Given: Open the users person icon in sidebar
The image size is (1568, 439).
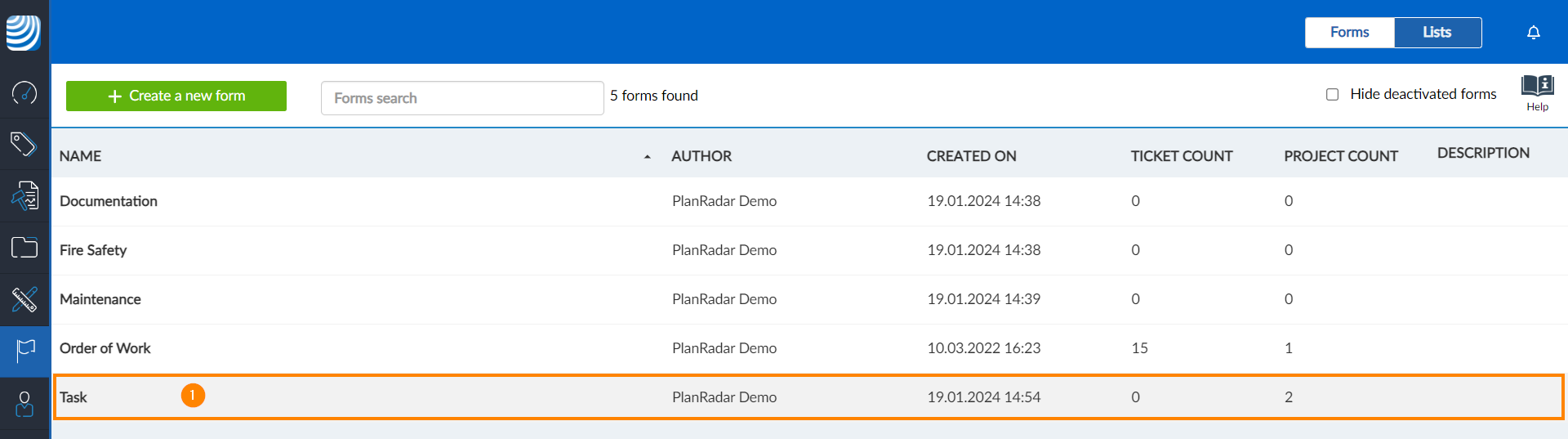Looking at the screenshot, I should pos(24,404).
